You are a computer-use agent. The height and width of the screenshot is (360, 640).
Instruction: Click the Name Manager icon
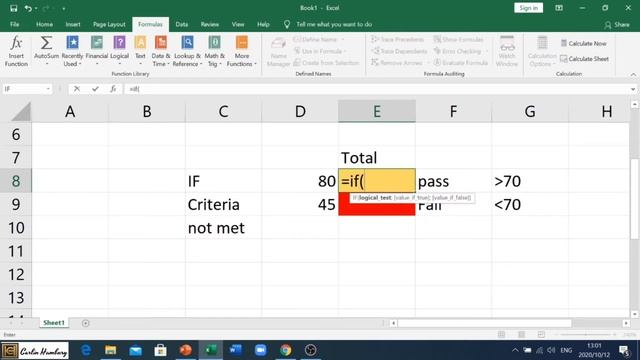click(x=278, y=43)
